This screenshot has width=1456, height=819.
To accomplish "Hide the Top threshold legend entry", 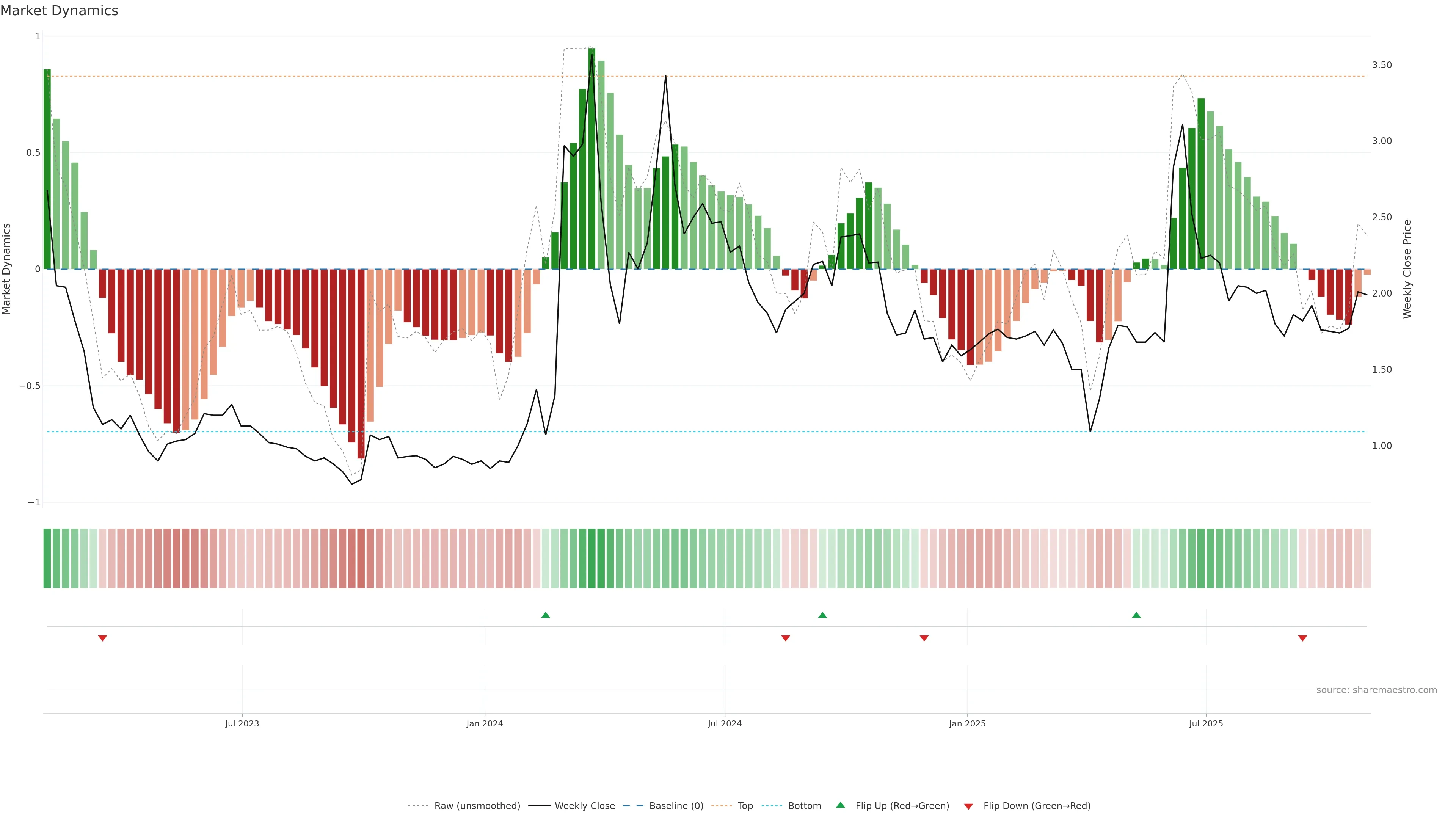I will [x=745, y=805].
